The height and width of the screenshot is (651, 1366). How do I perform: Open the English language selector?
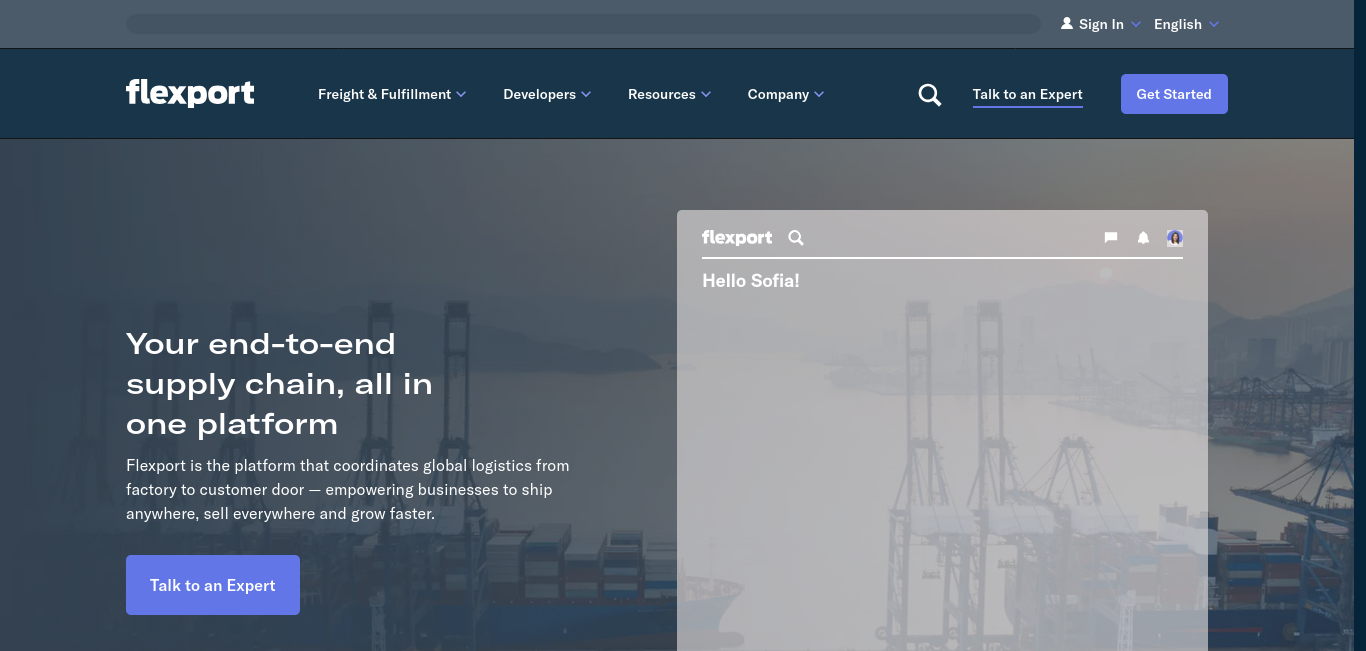point(1187,24)
